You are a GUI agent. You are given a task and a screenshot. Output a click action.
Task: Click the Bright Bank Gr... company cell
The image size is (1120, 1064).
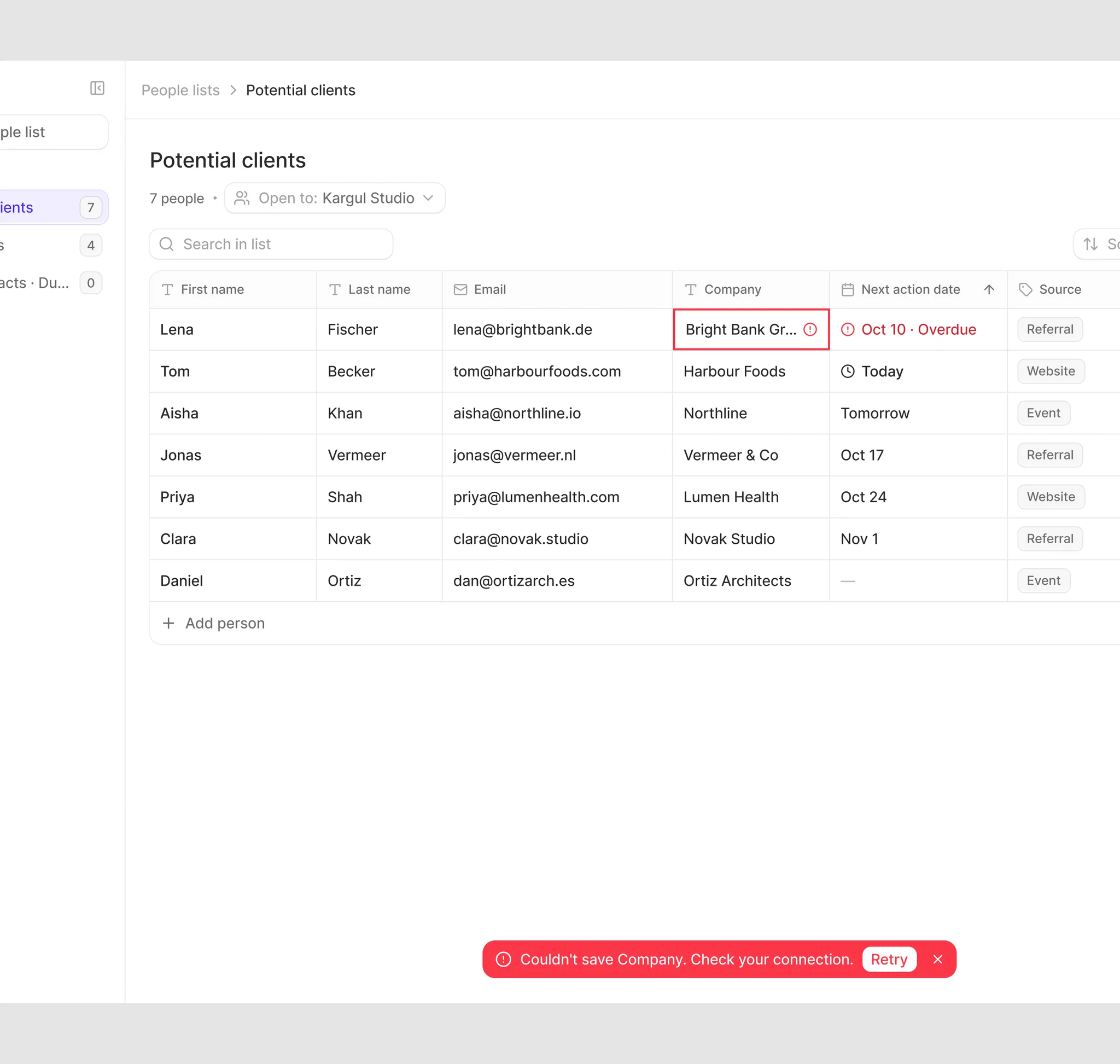tap(751, 329)
